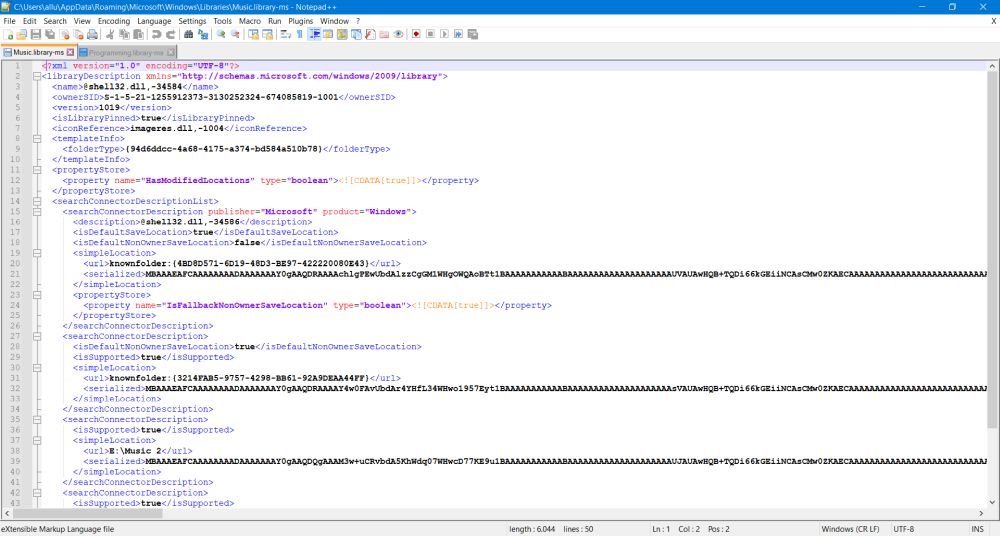Enable synchronized horizontal scrolling icon
The height and width of the screenshot is (536, 1000).
(x=267, y=34)
